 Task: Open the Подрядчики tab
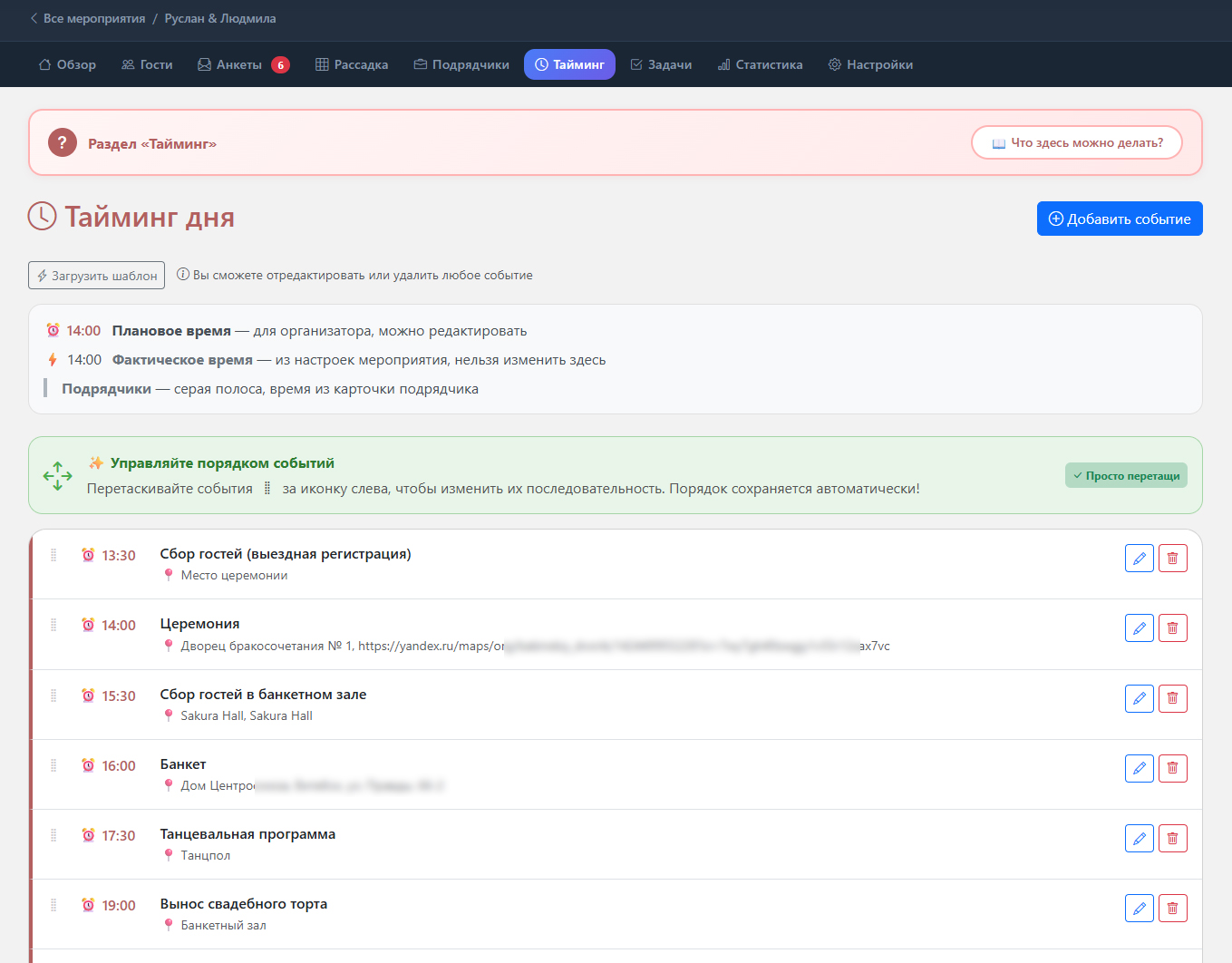coord(461,64)
